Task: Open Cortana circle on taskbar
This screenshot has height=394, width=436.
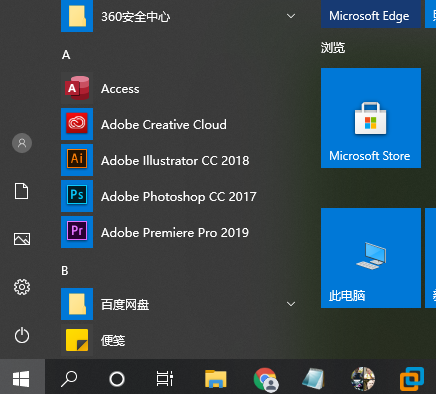Action: (117, 379)
